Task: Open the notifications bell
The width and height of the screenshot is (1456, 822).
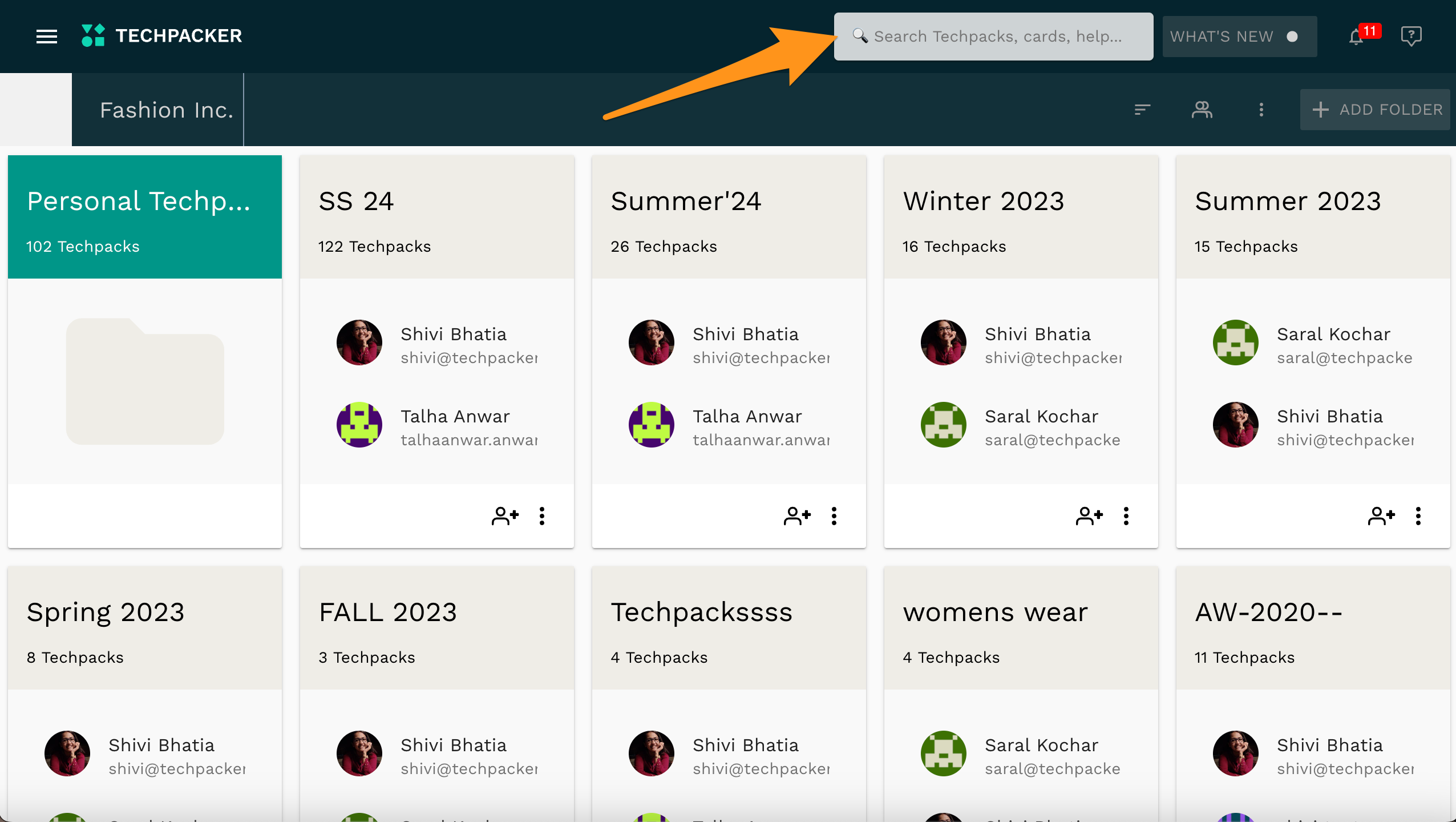Action: (x=1357, y=37)
